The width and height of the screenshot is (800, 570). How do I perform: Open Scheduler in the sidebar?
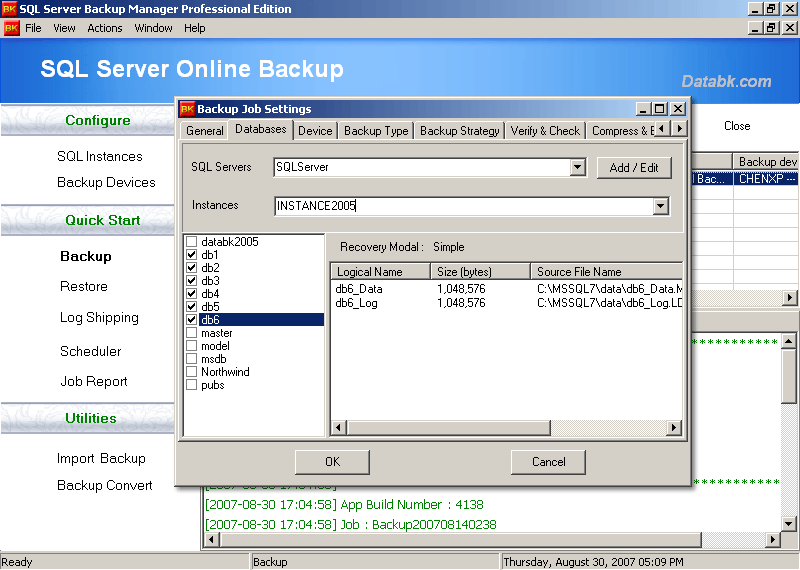[x=90, y=351]
